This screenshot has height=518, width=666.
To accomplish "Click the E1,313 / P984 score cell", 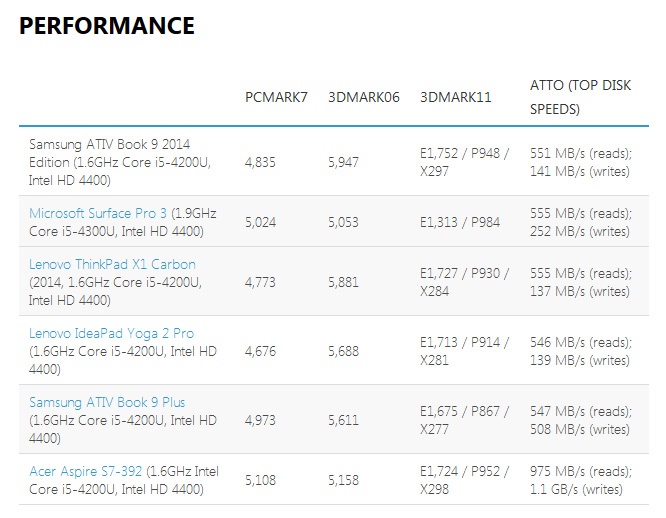I will (460, 222).
